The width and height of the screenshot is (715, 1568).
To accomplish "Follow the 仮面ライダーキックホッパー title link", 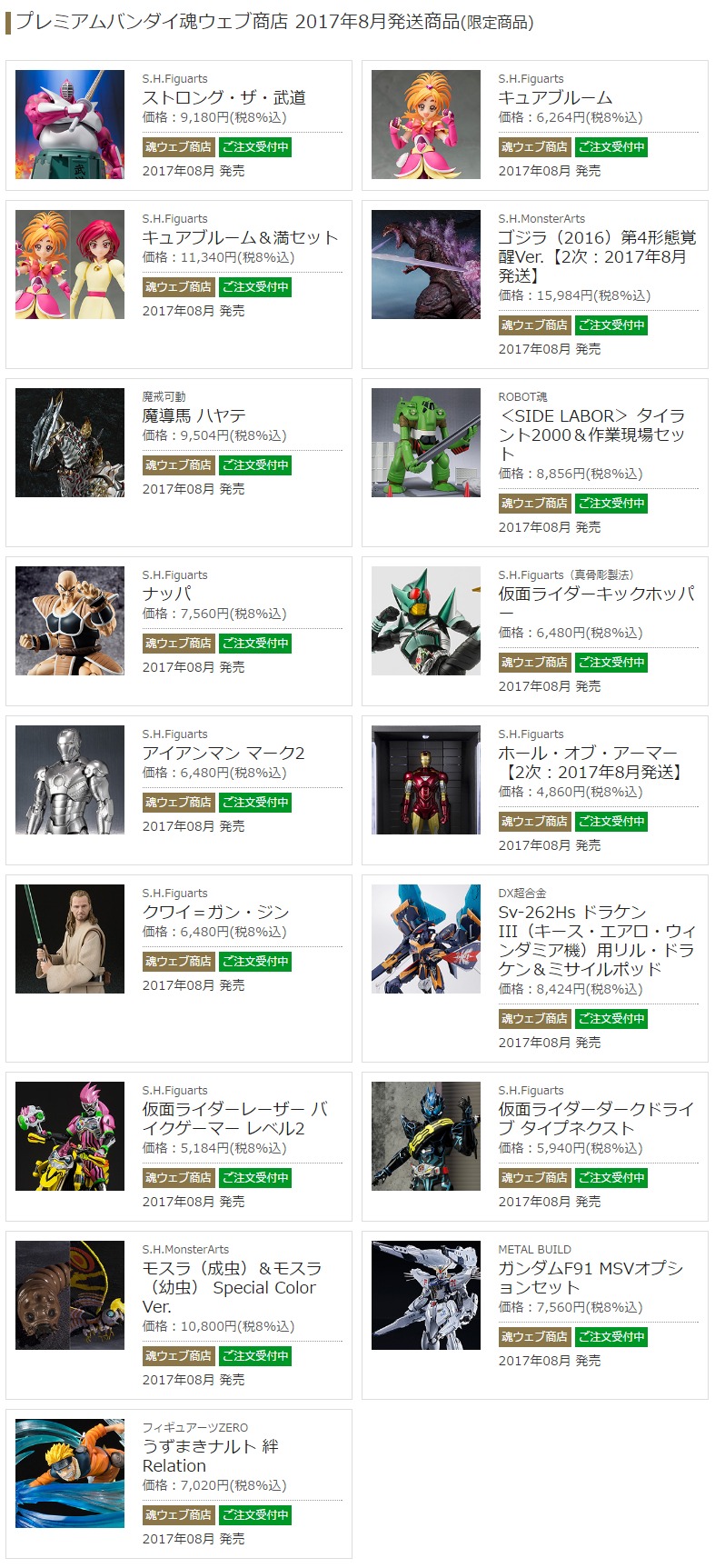I will [x=597, y=603].
